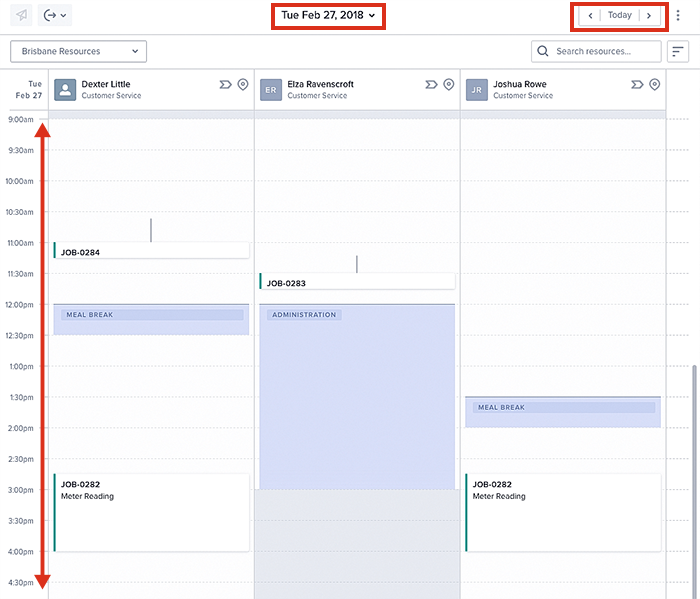
Task: Go to the previous day arrow
Action: (590, 16)
